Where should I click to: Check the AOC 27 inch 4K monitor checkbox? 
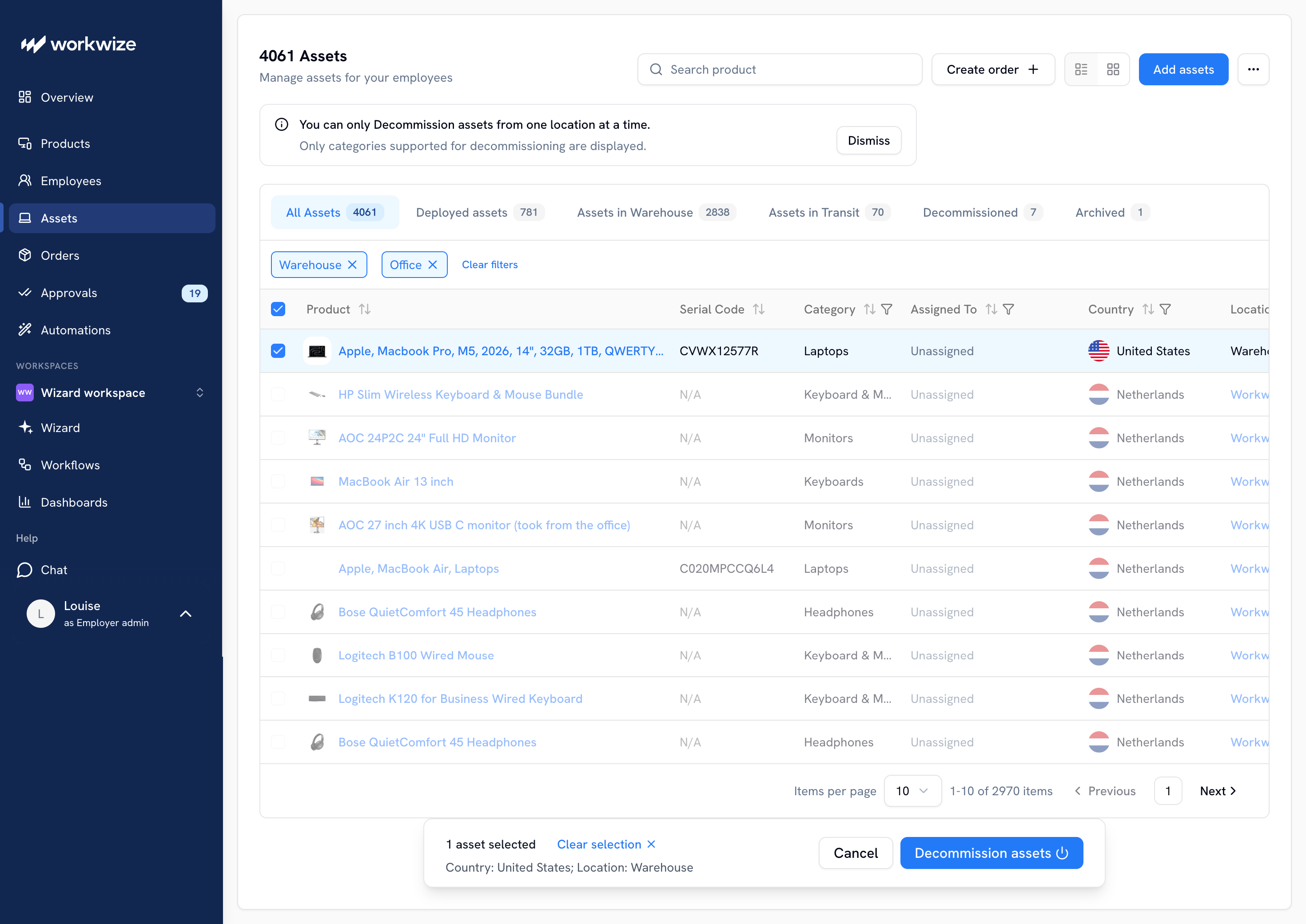point(278,524)
